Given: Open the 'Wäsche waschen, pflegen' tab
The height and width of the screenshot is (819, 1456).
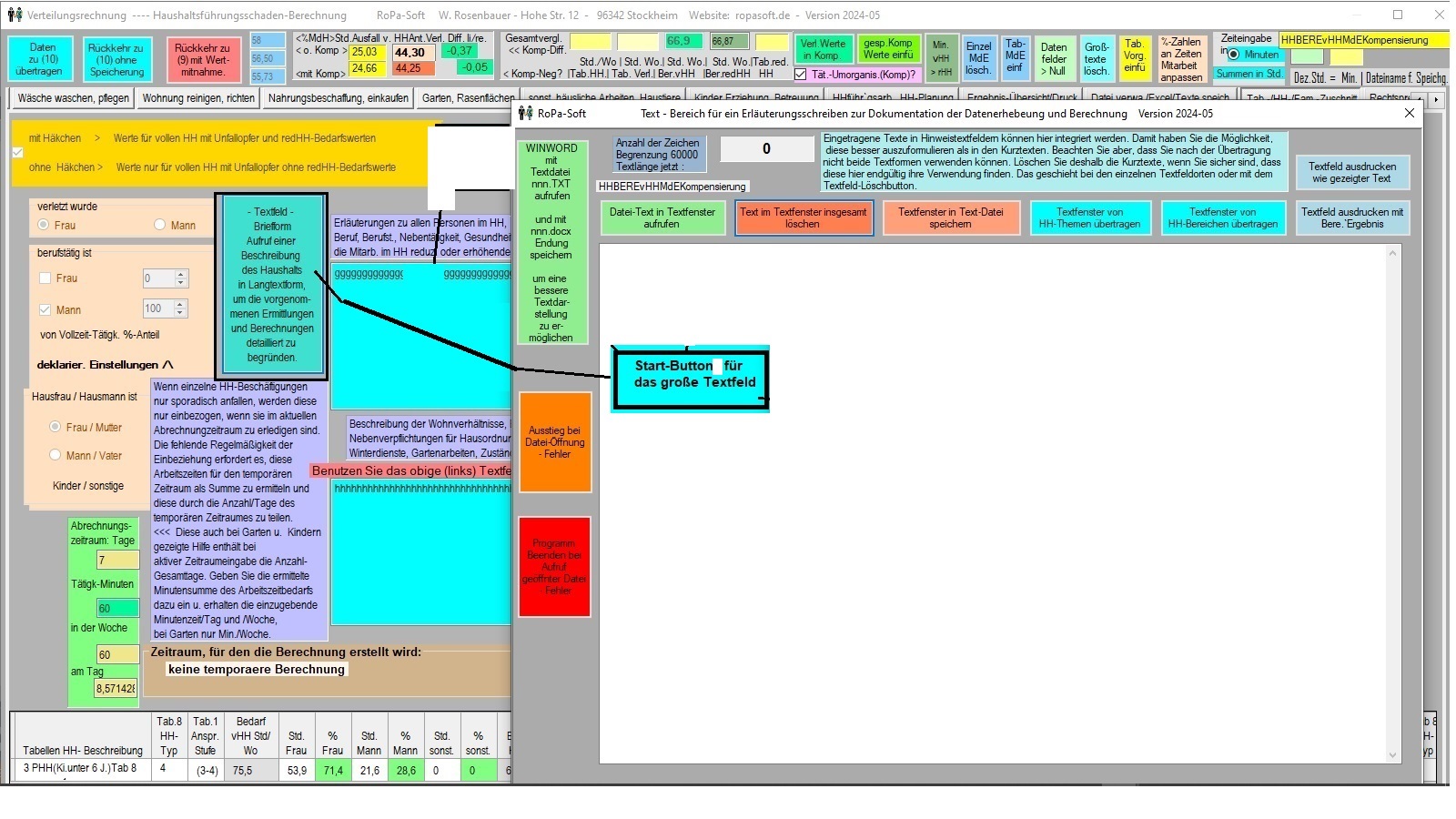Looking at the screenshot, I should (73, 98).
